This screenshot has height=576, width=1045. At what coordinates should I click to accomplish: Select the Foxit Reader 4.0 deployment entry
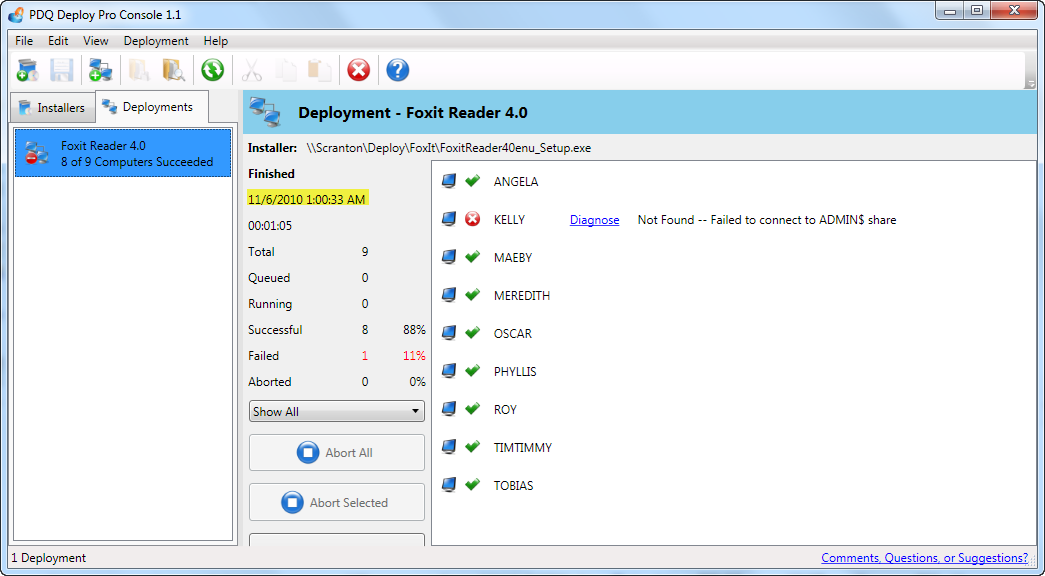123,153
